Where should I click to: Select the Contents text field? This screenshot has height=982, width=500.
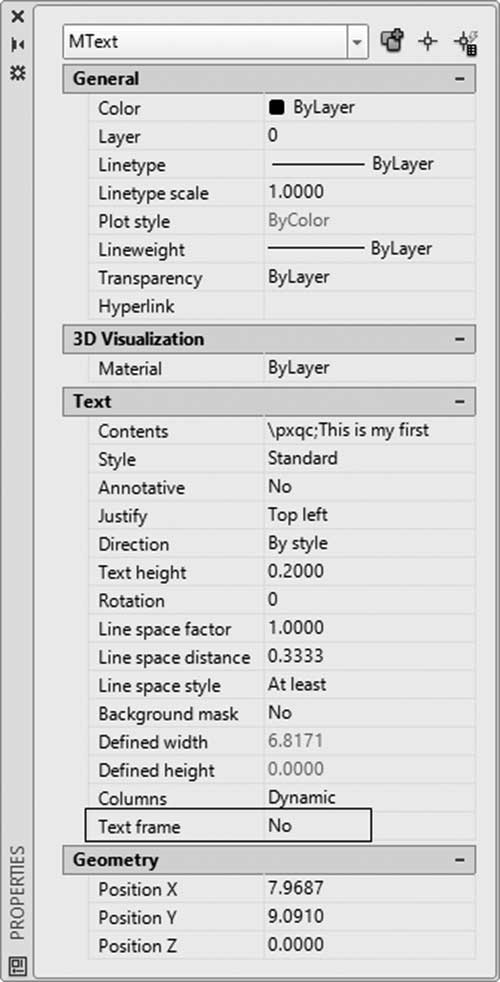tap(370, 430)
